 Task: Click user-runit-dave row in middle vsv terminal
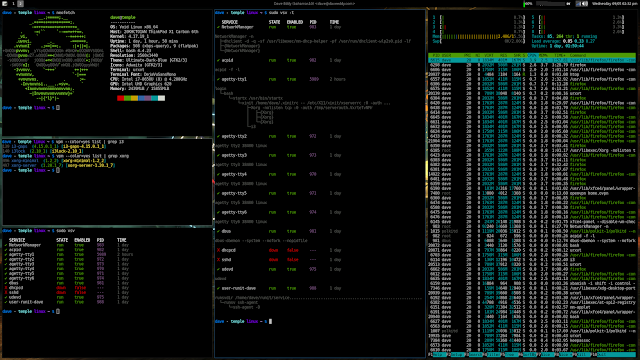(x=279, y=288)
